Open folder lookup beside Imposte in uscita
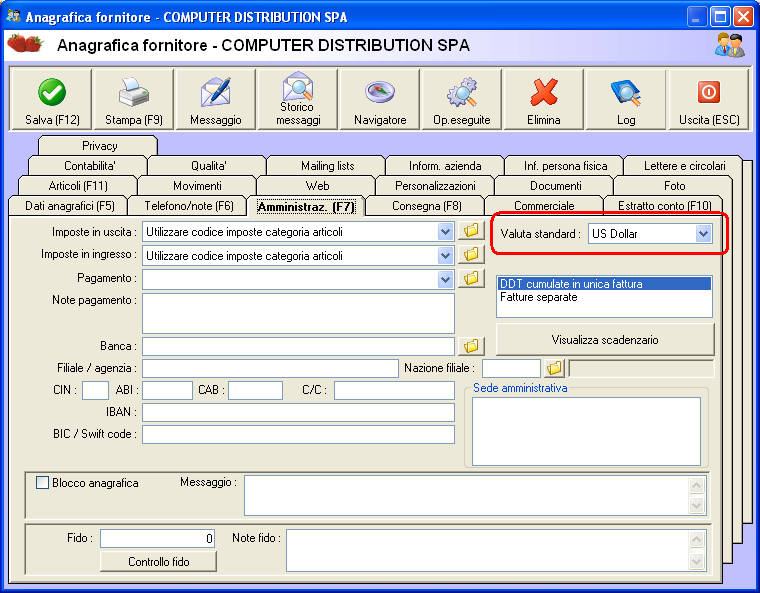 [x=471, y=231]
